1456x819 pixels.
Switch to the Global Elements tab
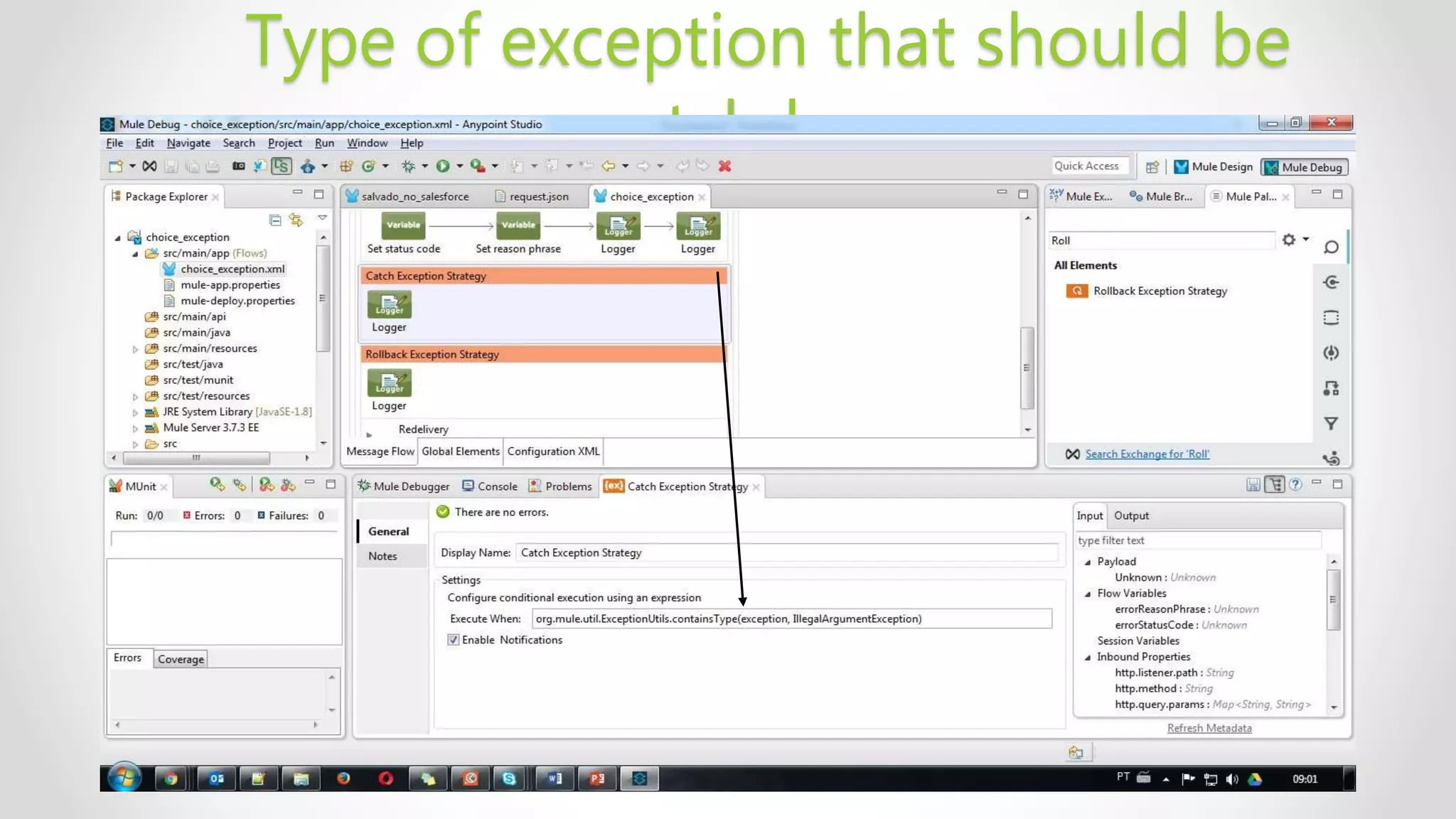click(461, 451)
